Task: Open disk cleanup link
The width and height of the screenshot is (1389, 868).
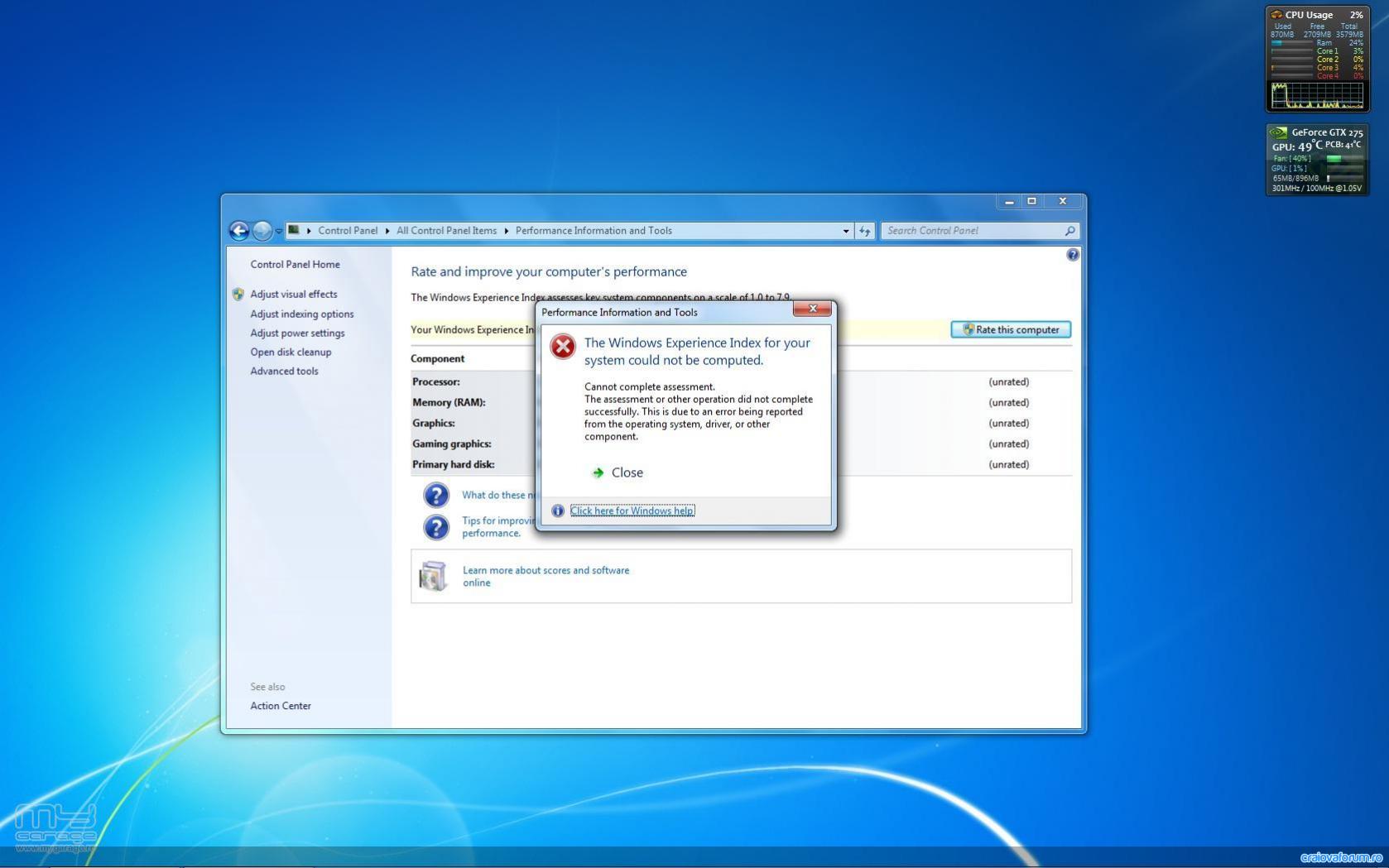Action: 291,352
